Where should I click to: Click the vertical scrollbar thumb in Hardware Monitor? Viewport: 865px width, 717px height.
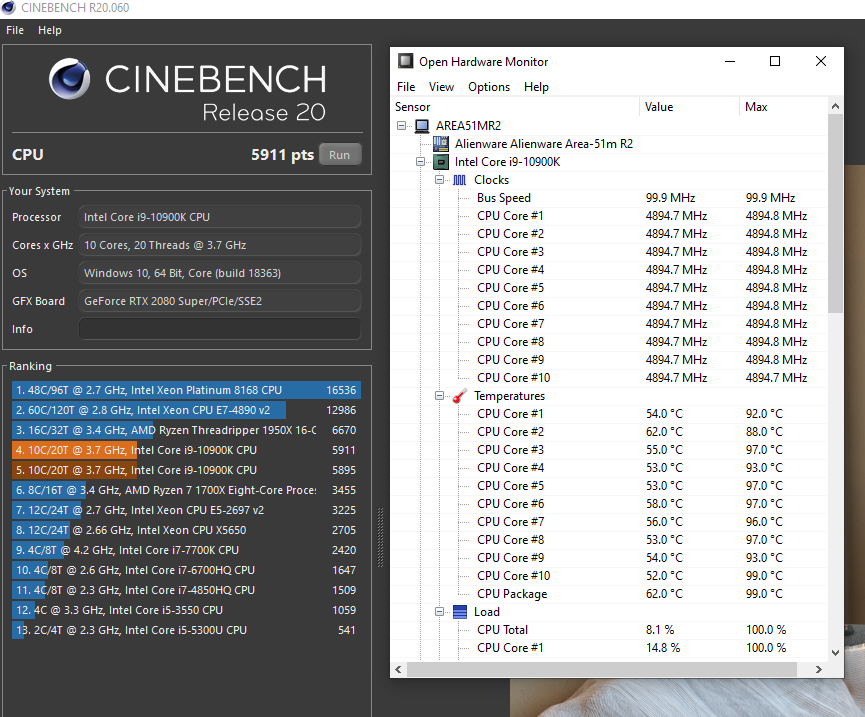tap(835, 214)
